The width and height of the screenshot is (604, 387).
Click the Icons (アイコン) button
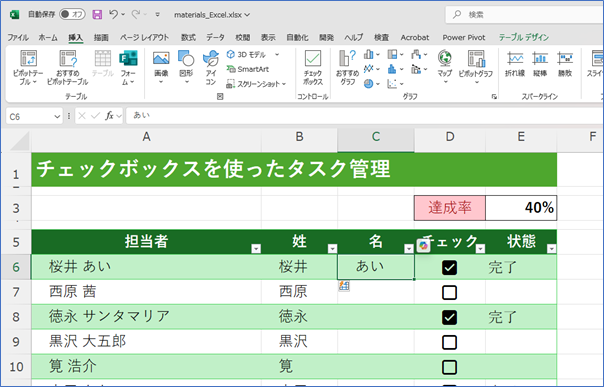pyautogui.click(x=211, y=67)
